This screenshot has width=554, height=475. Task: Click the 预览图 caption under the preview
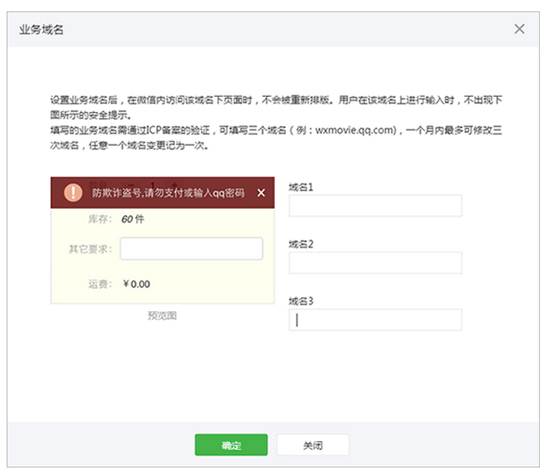tap(162, 316)
